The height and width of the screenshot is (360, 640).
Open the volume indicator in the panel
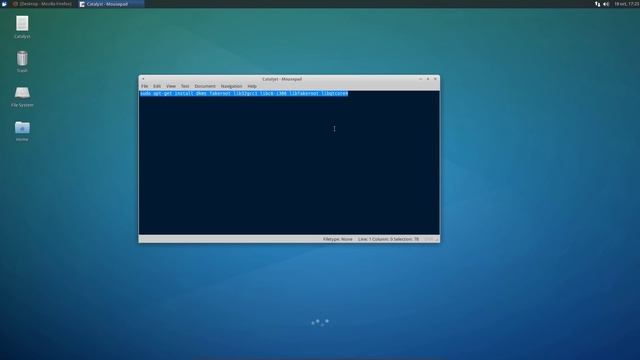tap(606, 4)
